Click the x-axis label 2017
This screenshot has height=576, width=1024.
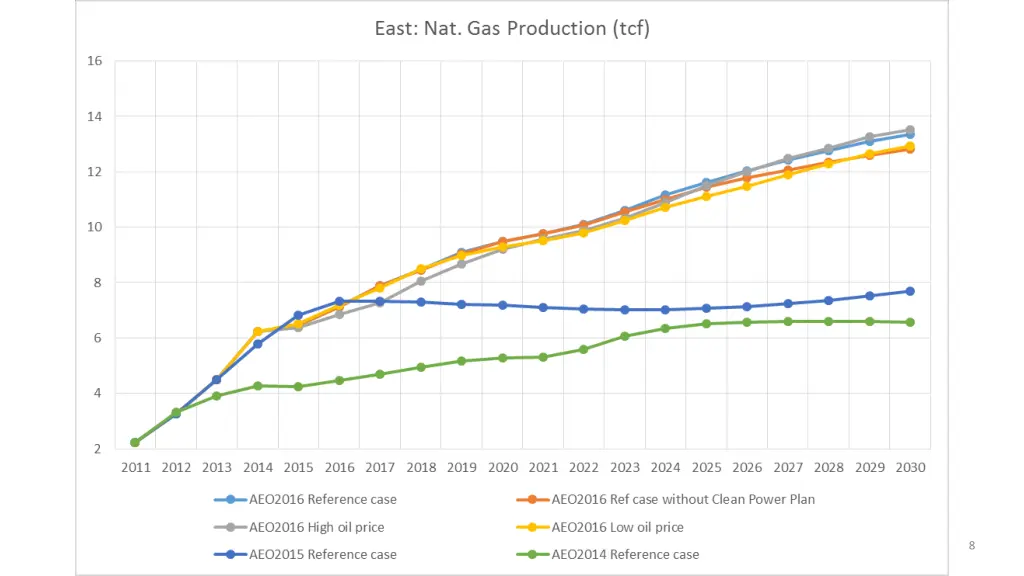tap(380, 468)
